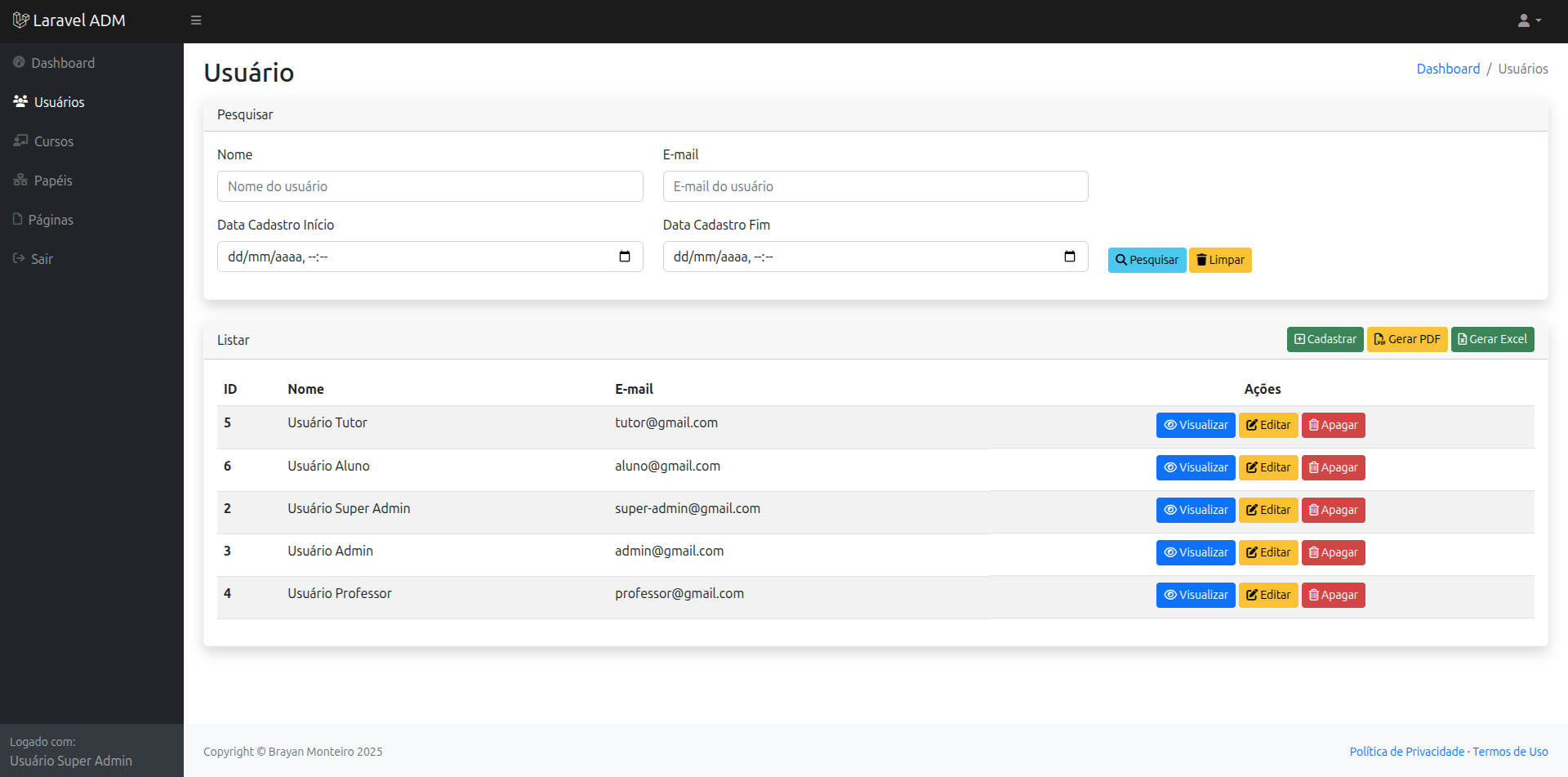Open the user account dropdown top right
The image size is (1568, 777).
click(x=1528, y=20)
